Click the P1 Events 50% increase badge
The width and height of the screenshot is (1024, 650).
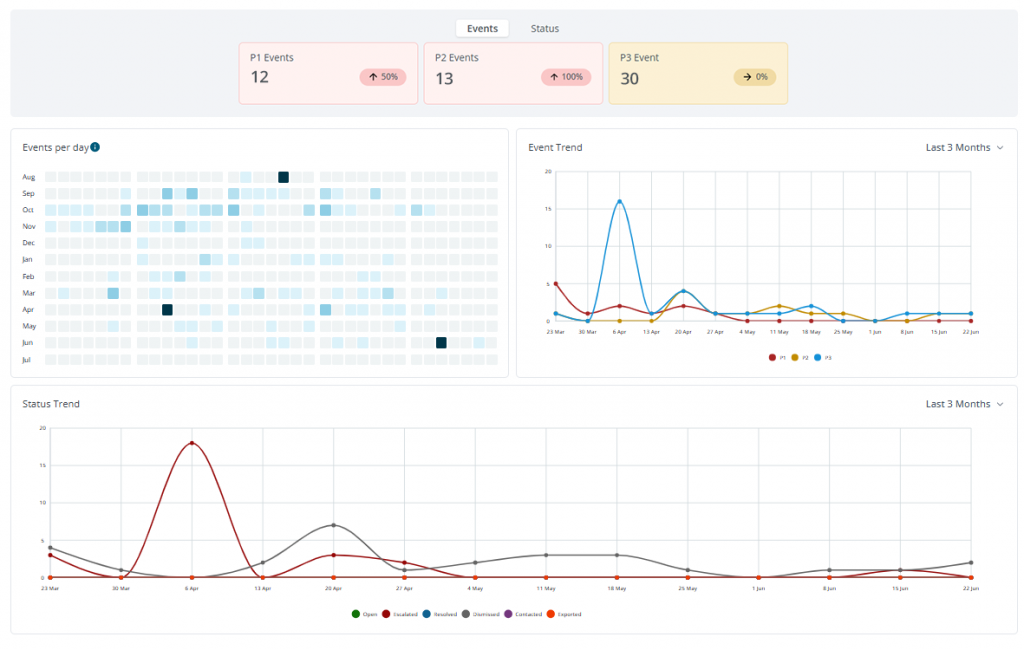[383, 77]
